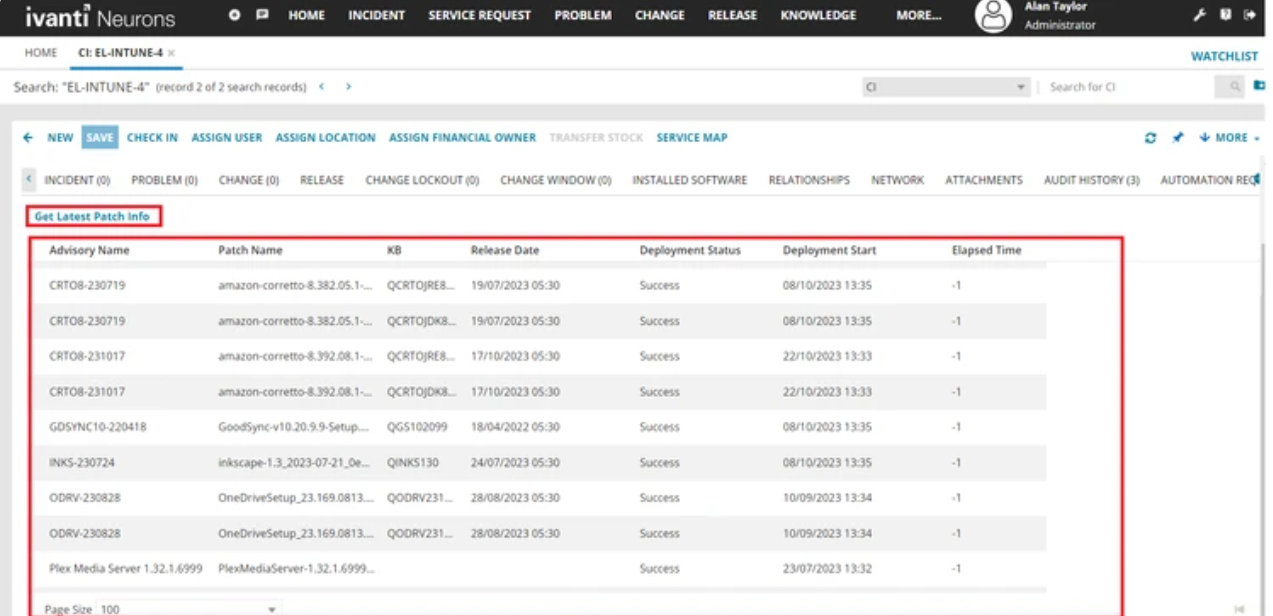This screenshot has width=1273, height=616.
Task: Click the search magnifier for CI lookup
Action: 1232,87
